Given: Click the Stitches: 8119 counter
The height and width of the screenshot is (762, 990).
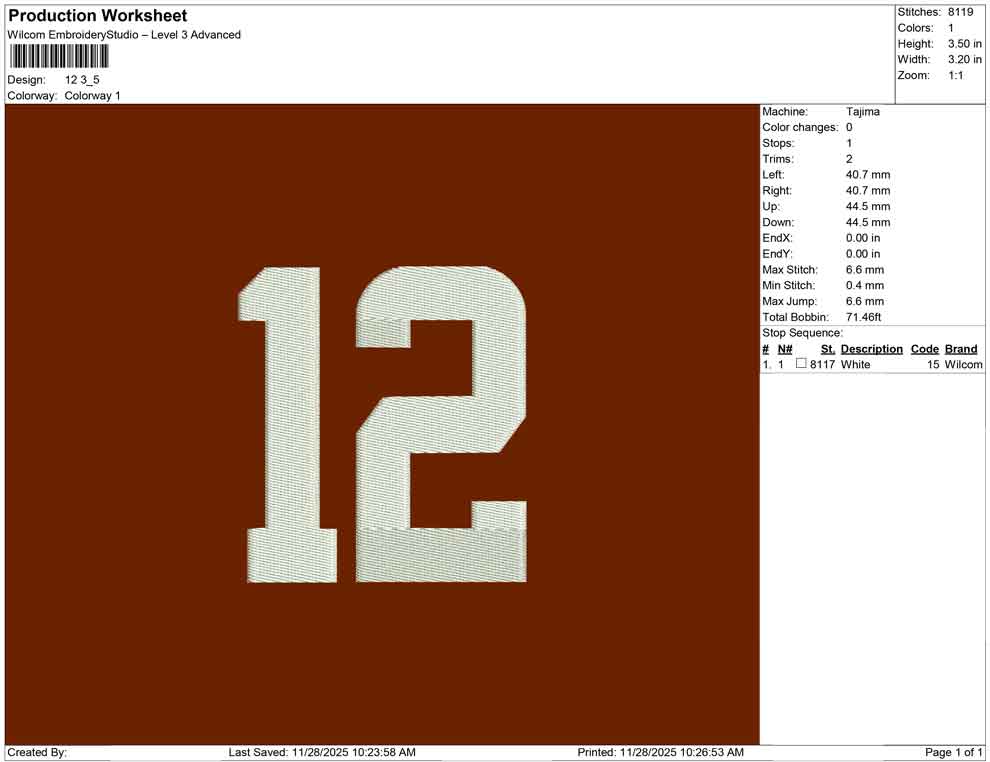Looking at the screenshot, I should pyautogui.click(x=940, y=12).
